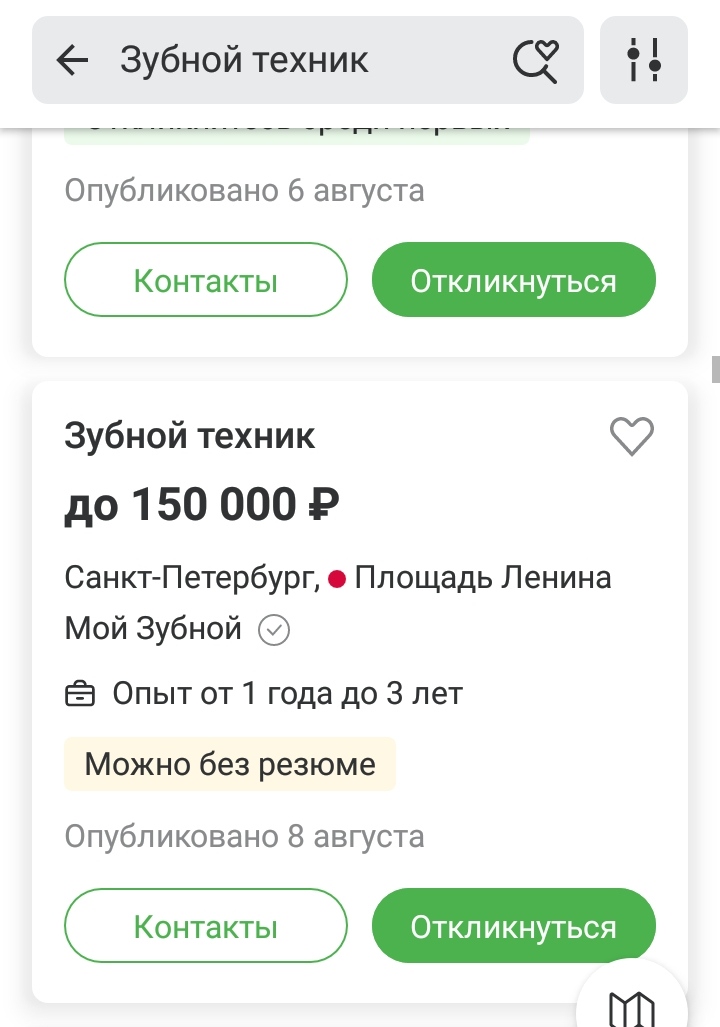Open the search filters icon
720x1027 pixels.
point(643,60)
